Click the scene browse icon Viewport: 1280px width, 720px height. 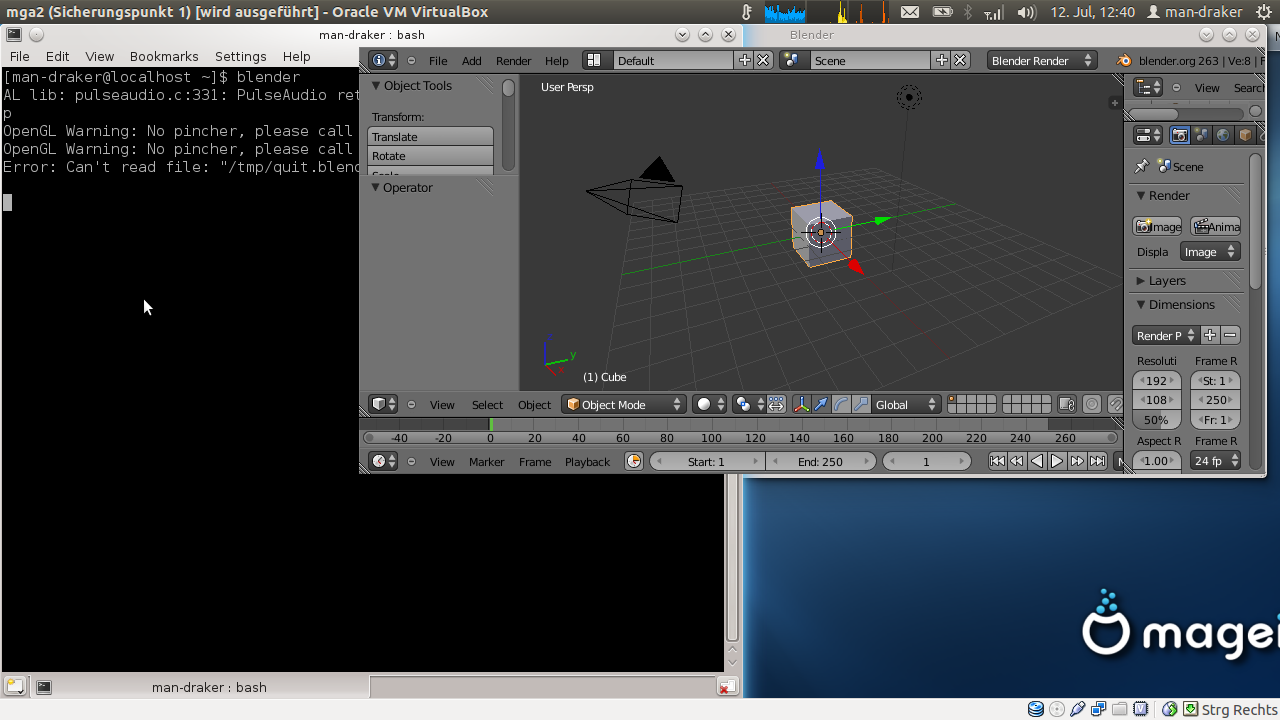pyautogui.click(x=793, y=60)
